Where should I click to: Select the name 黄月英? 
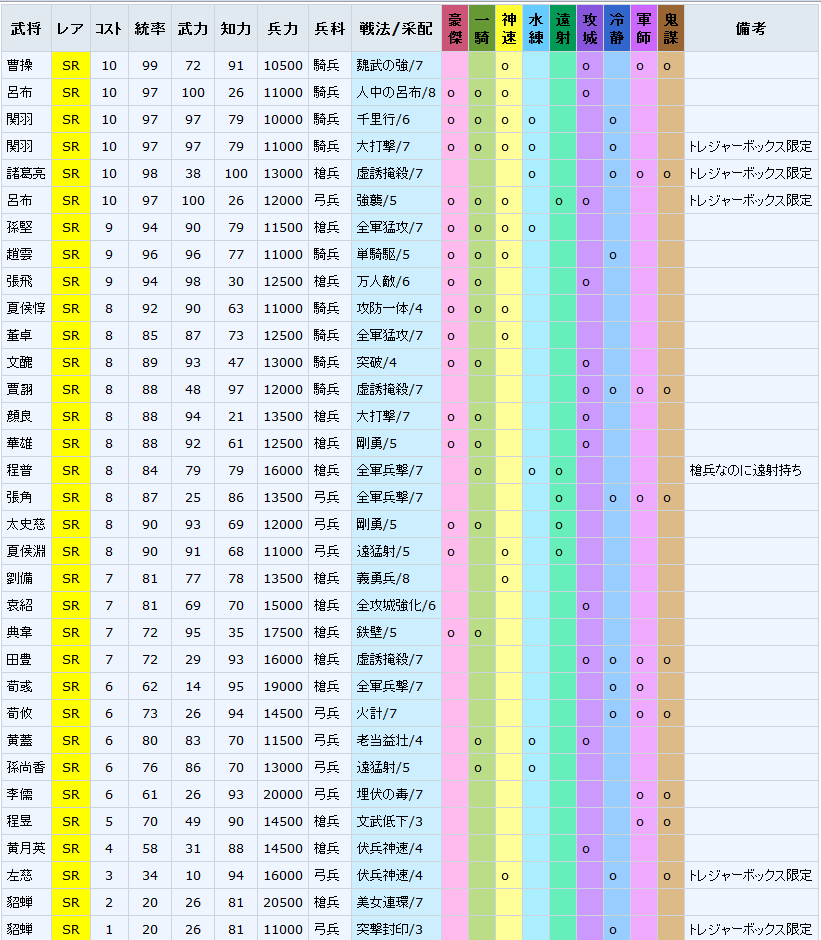pos(26,848)
